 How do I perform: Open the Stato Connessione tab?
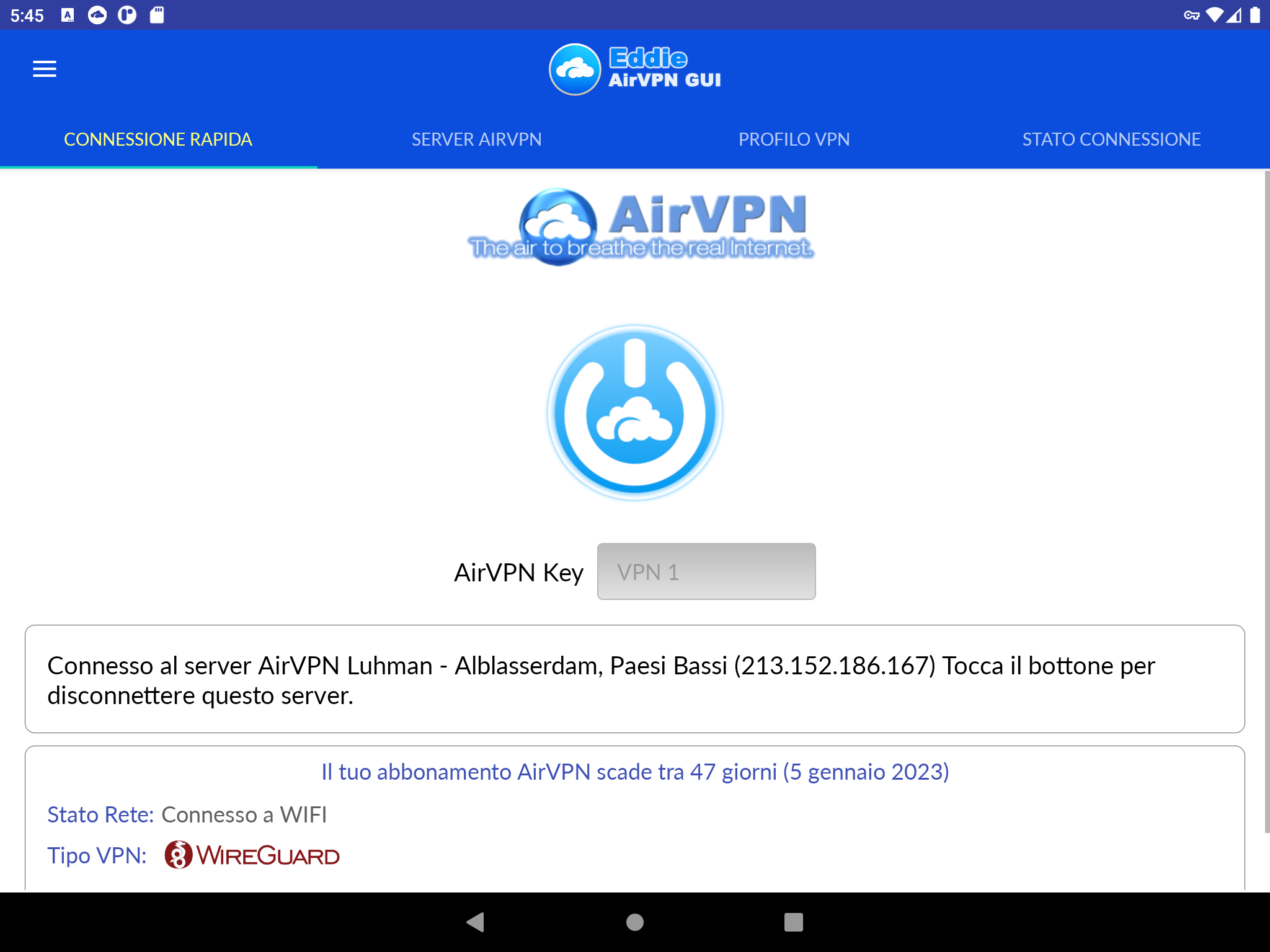[1111, 139]
